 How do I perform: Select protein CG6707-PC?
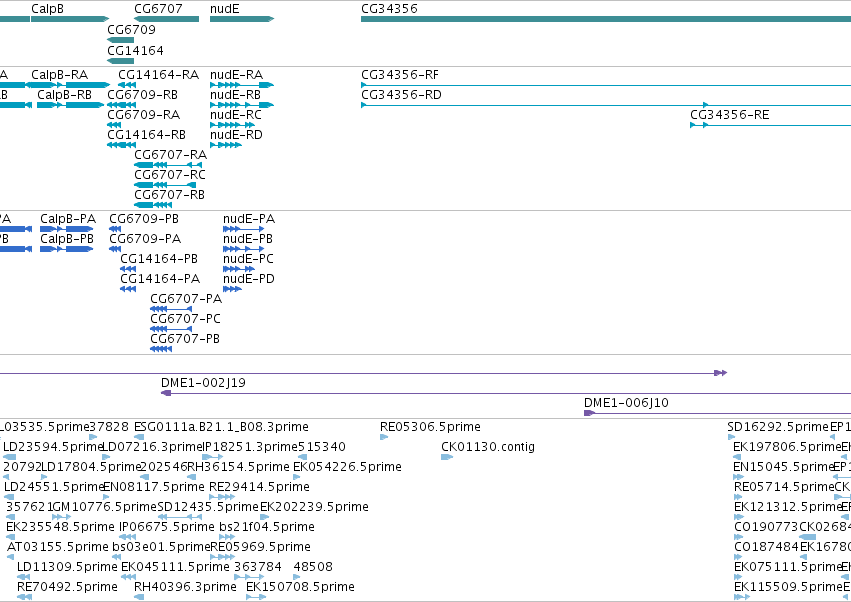click(186, 319)
